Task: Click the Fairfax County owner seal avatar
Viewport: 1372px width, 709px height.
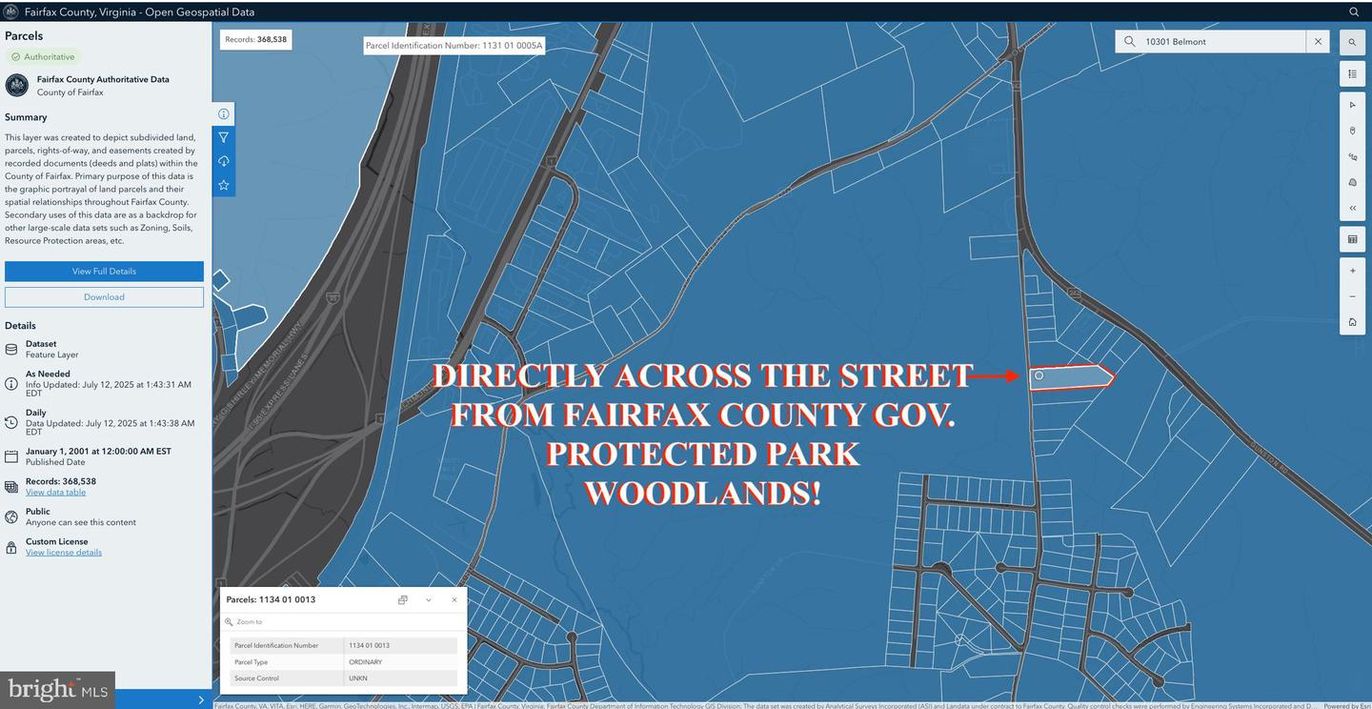Action: (x=17, y=85)
